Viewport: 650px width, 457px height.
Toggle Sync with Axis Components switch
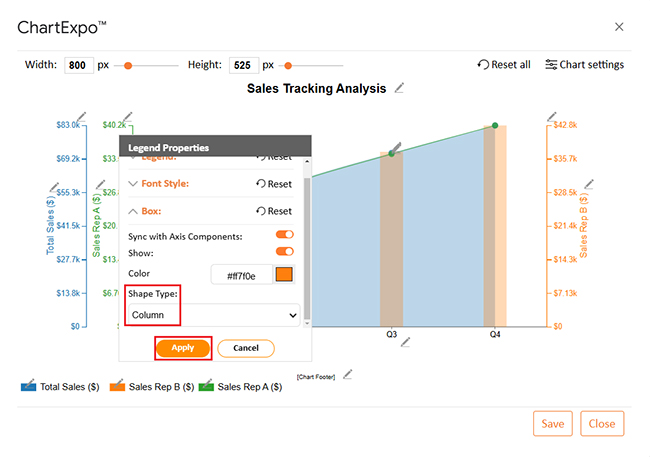coord(285,235)
